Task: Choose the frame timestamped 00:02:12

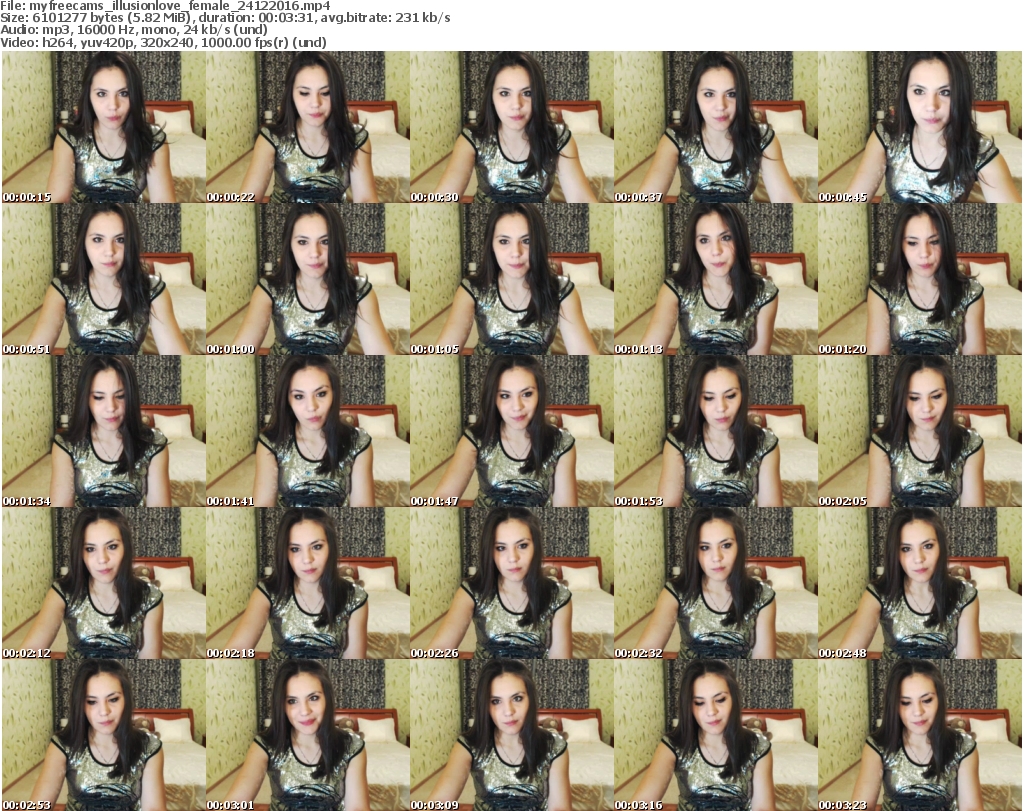Action: tap(104, 583)
